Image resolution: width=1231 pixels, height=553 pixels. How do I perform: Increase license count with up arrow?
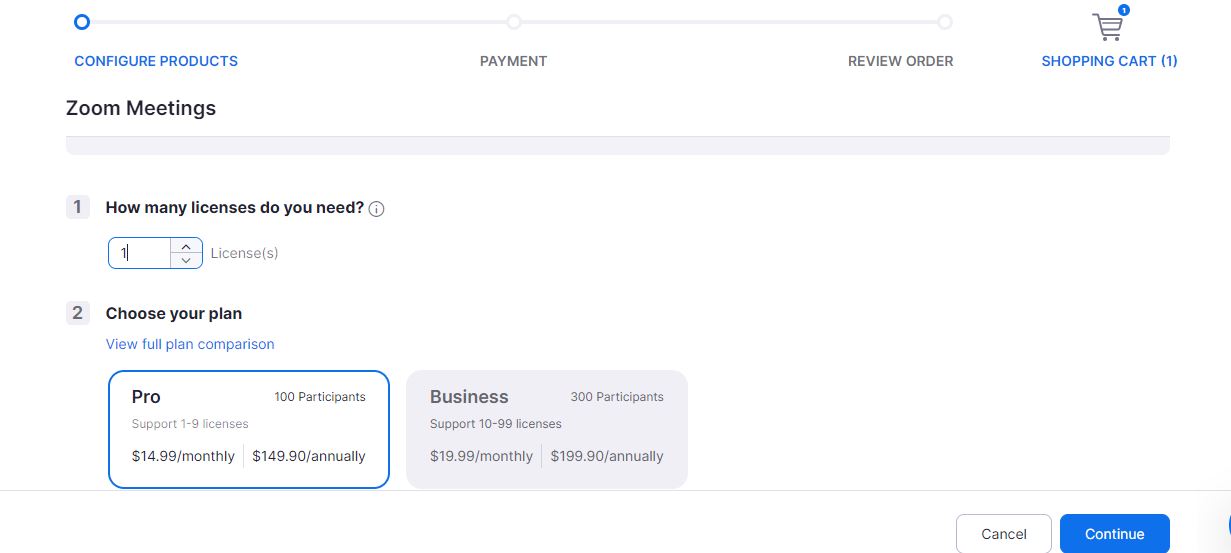point(186,246)
